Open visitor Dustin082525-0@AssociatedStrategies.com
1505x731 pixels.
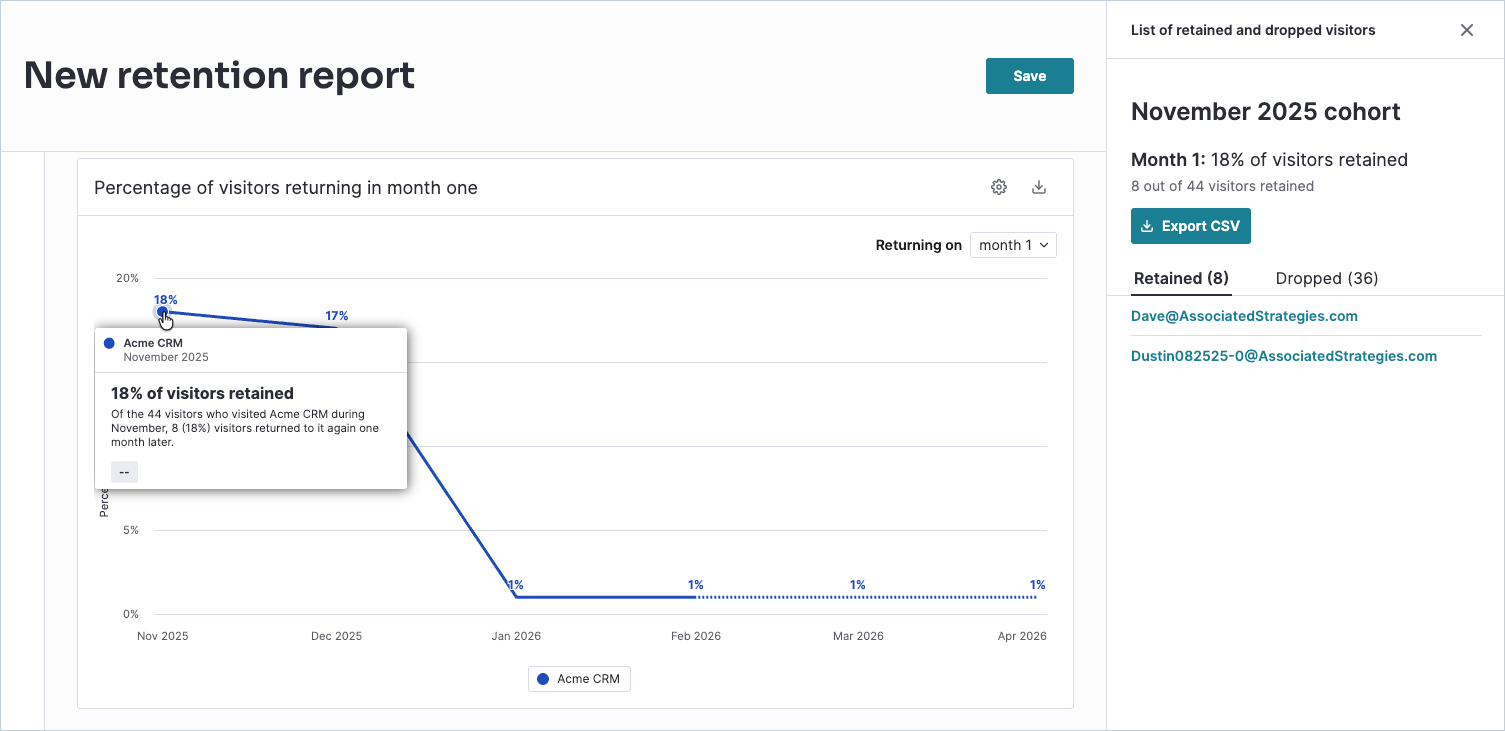tap(1284, 356)
